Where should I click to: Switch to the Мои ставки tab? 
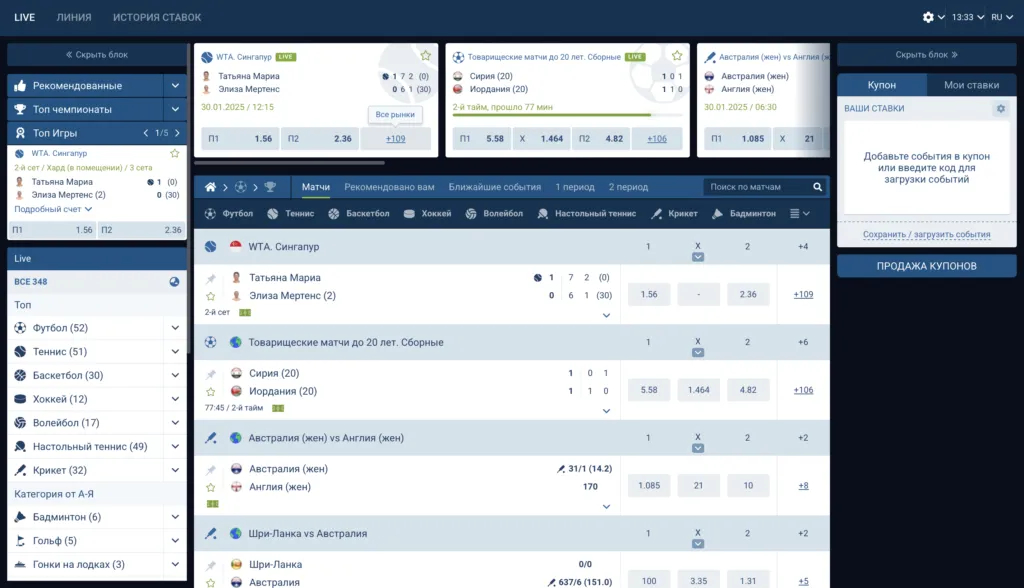971,86
